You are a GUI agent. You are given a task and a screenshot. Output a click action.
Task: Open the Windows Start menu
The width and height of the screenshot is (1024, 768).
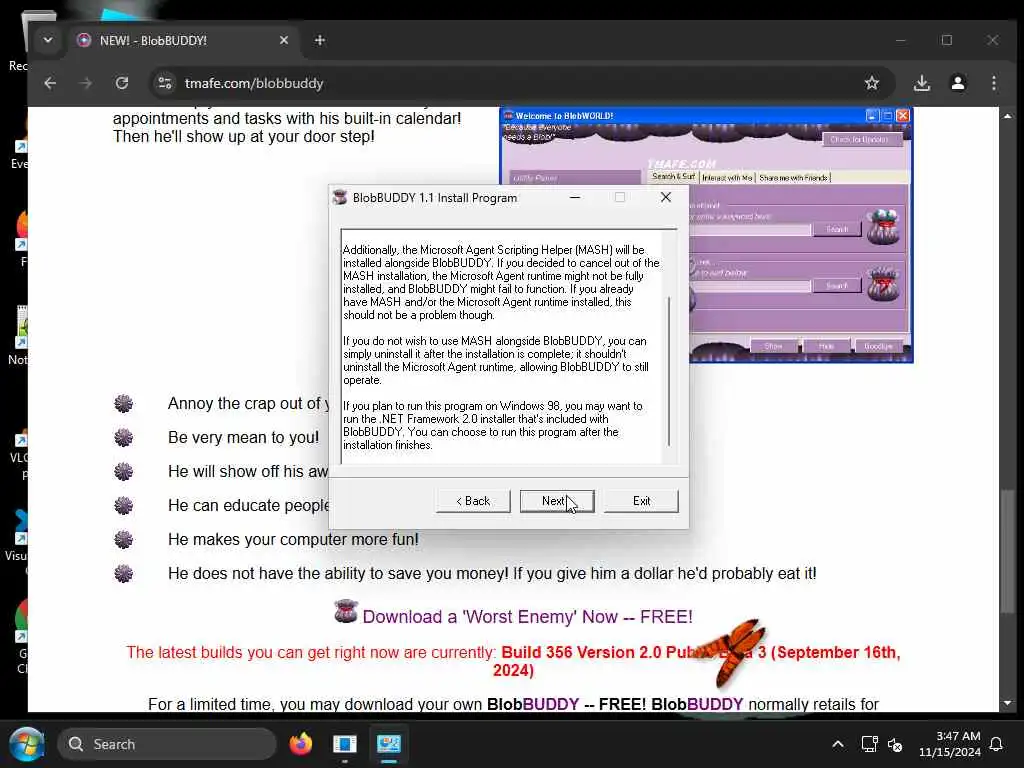27,744
